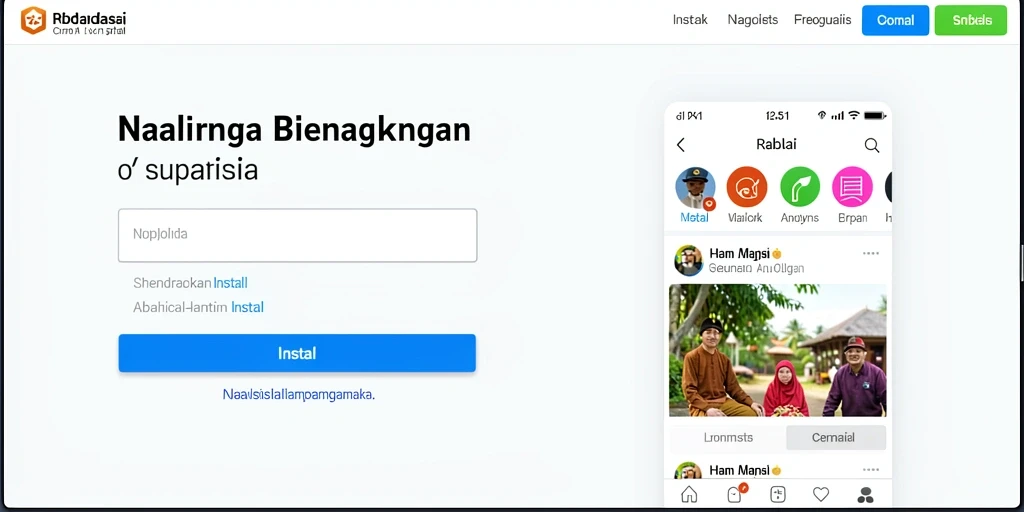Tap the plus square icon in bottom bar
This screenshot has height=512, width=1024.
click(778, 495)
